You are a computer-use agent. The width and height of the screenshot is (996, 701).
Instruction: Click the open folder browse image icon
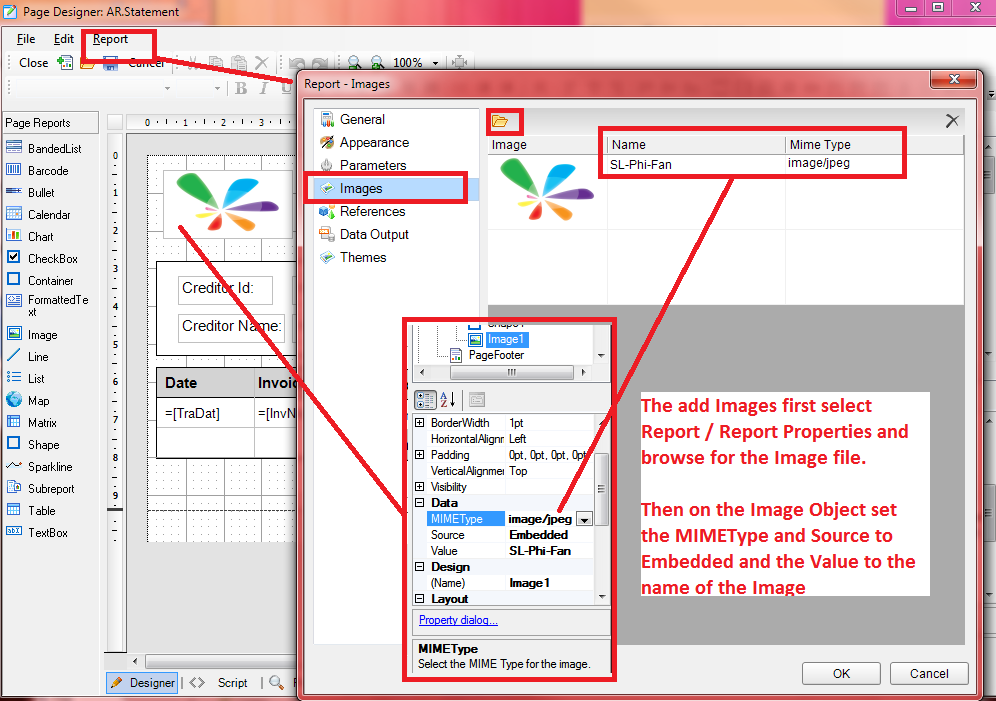click(501, 121)
